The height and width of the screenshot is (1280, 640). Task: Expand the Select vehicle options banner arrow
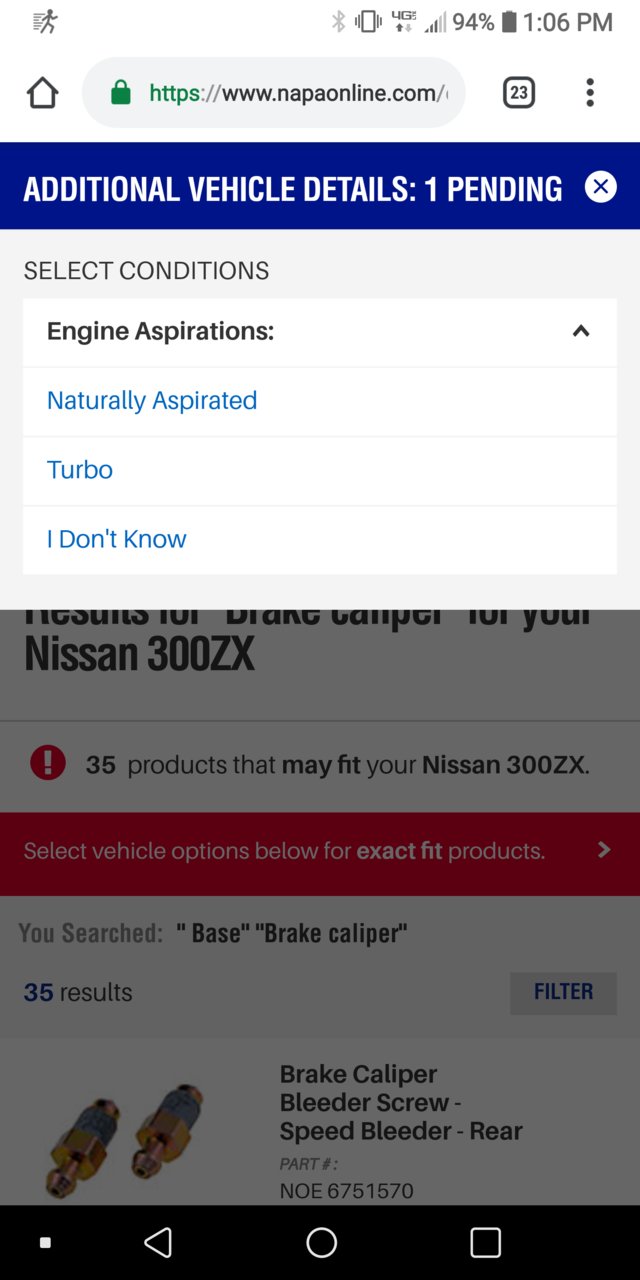[x=603, y=850]
